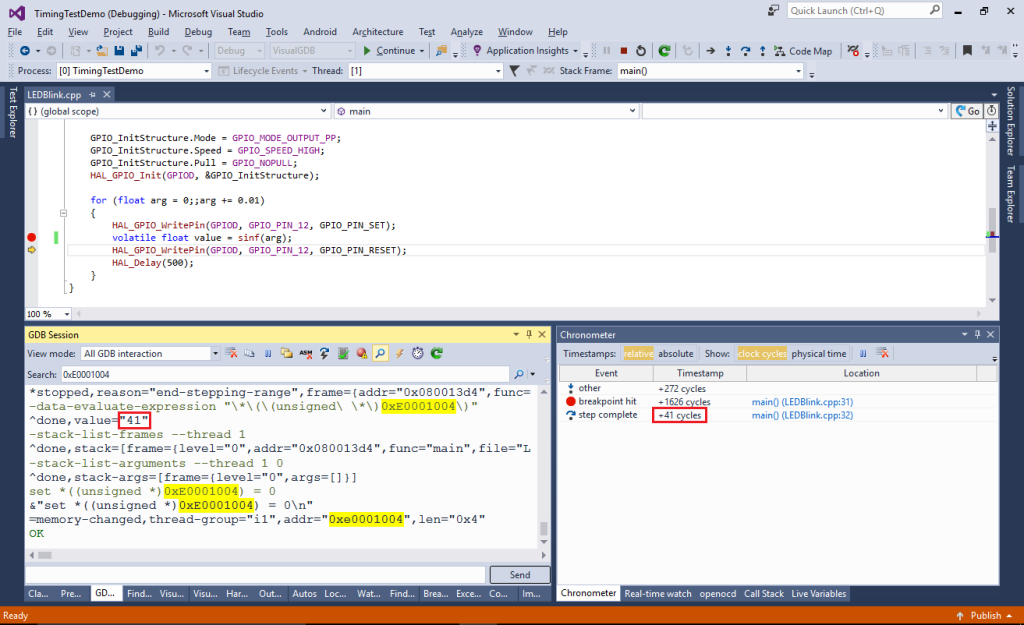The image size is (1024, 625).
Task: Click the ASM icon in GDB Session toolbar
Action: pyautogui.click(x=307, y=353)
